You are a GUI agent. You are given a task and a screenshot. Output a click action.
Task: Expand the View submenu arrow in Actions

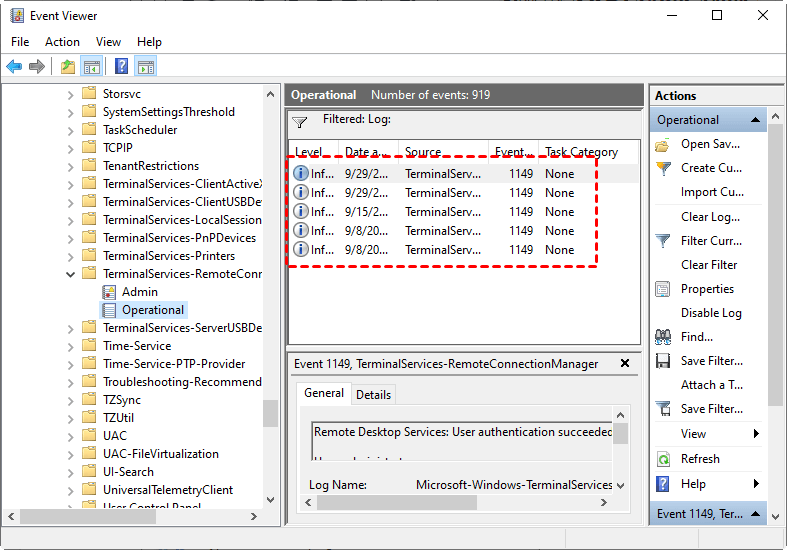[x=756, y=434]
